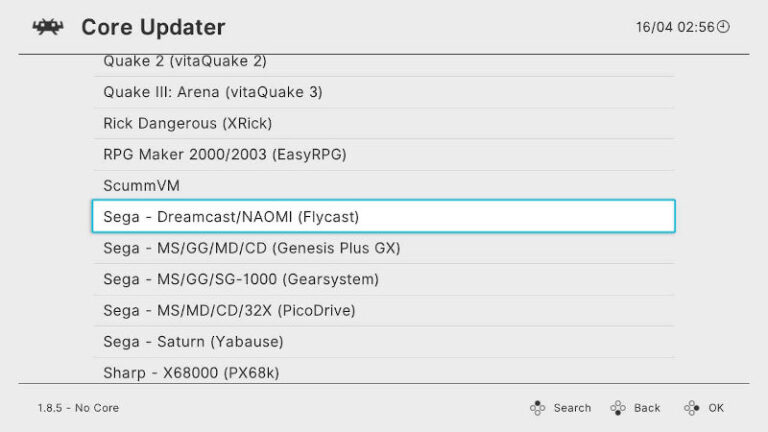
Task: Select the ScummVM core entry
Action: point(141,185)
